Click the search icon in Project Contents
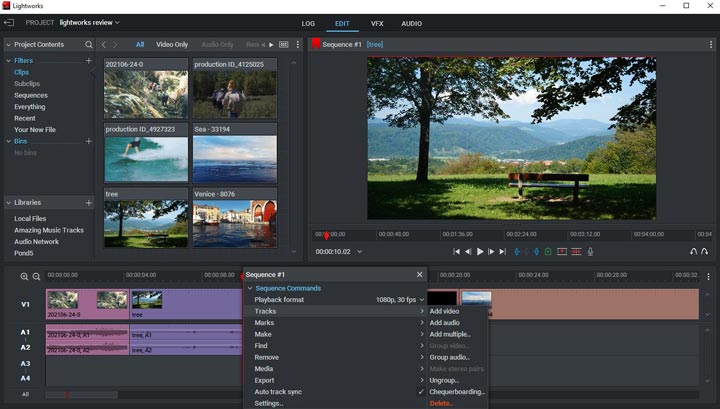Image resolution: width=720 pixels, height=409 pixels. click(x=89, y=45)
